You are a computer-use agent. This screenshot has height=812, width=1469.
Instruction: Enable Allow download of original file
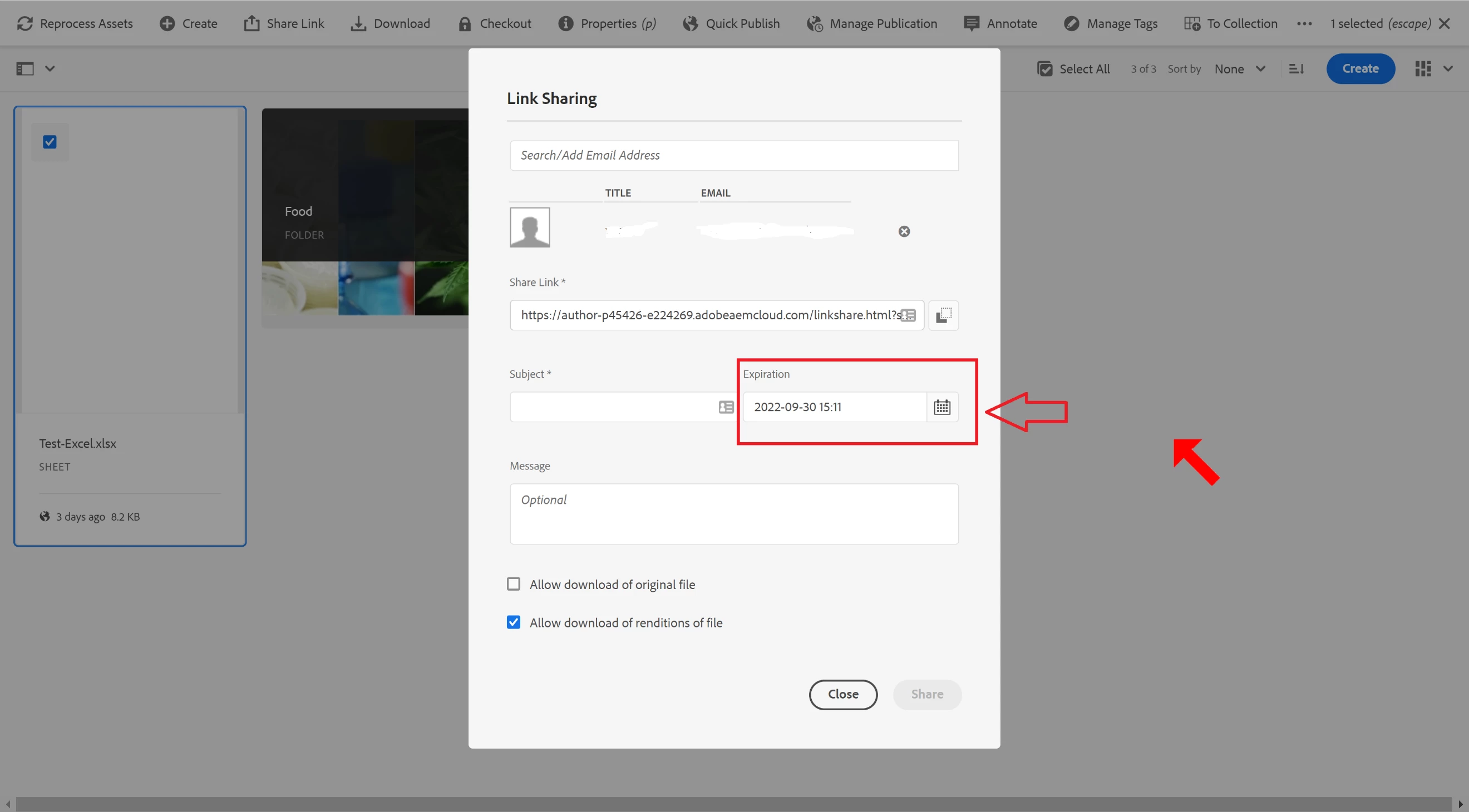(513, 584)
